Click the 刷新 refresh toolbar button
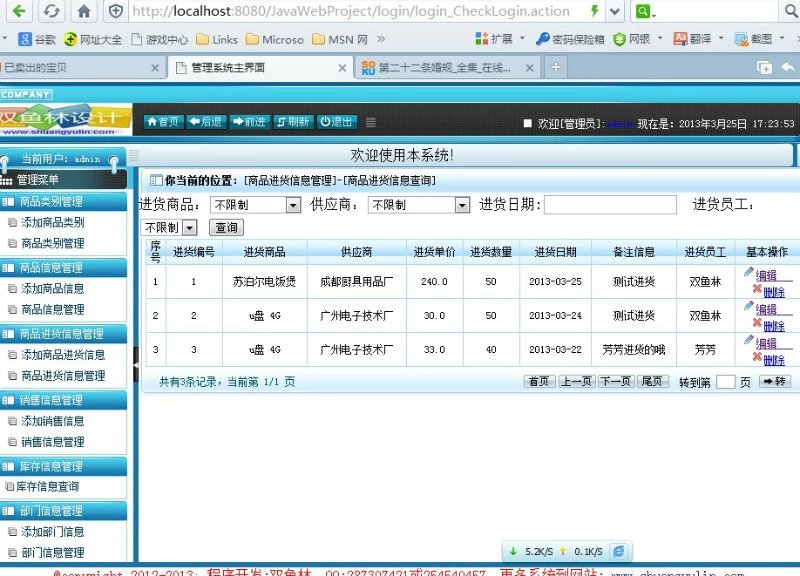Image resolution: width=800 pixels, height=576 pixels. 293,122
